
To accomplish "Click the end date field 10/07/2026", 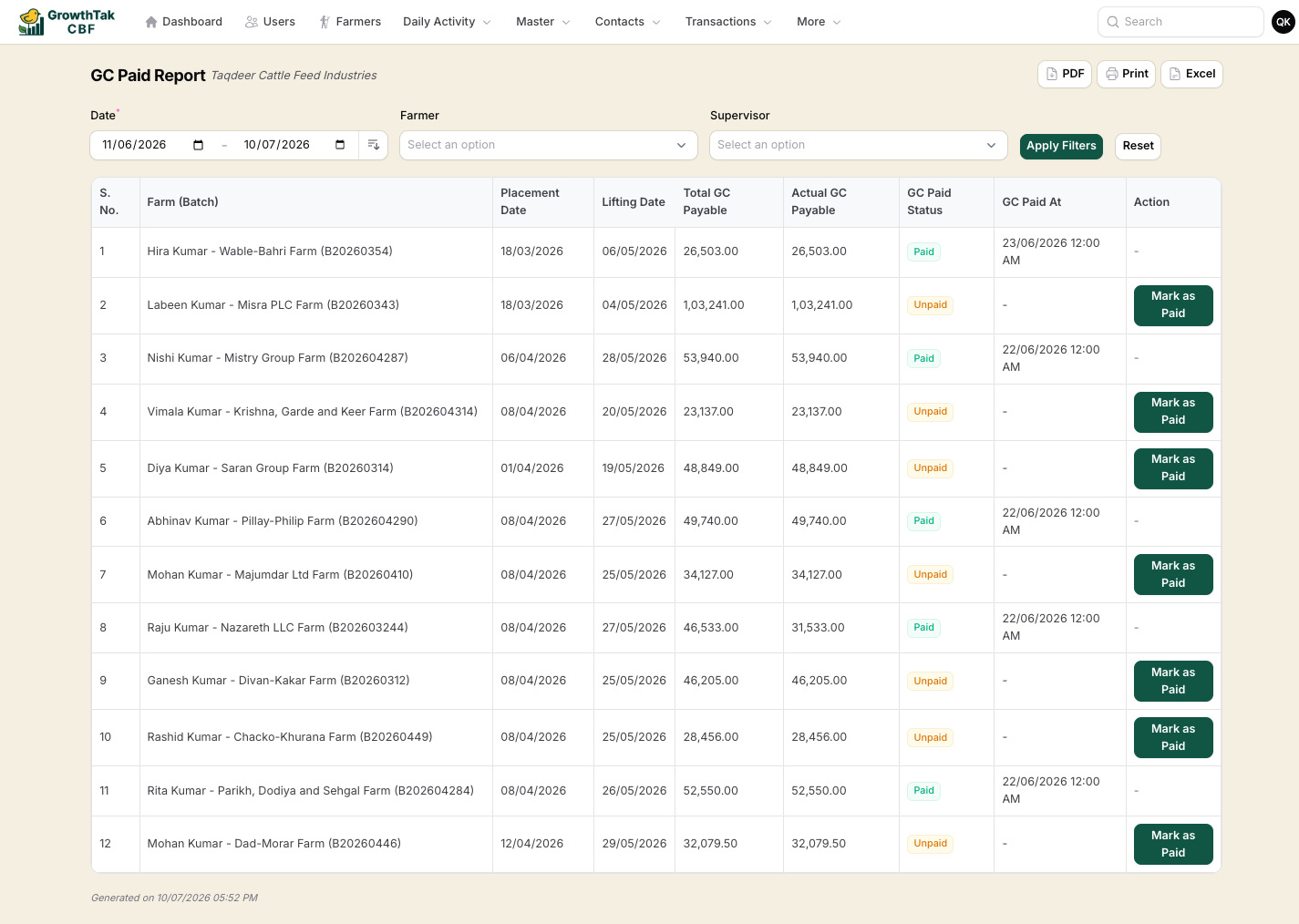I will [x=276, y=145].
